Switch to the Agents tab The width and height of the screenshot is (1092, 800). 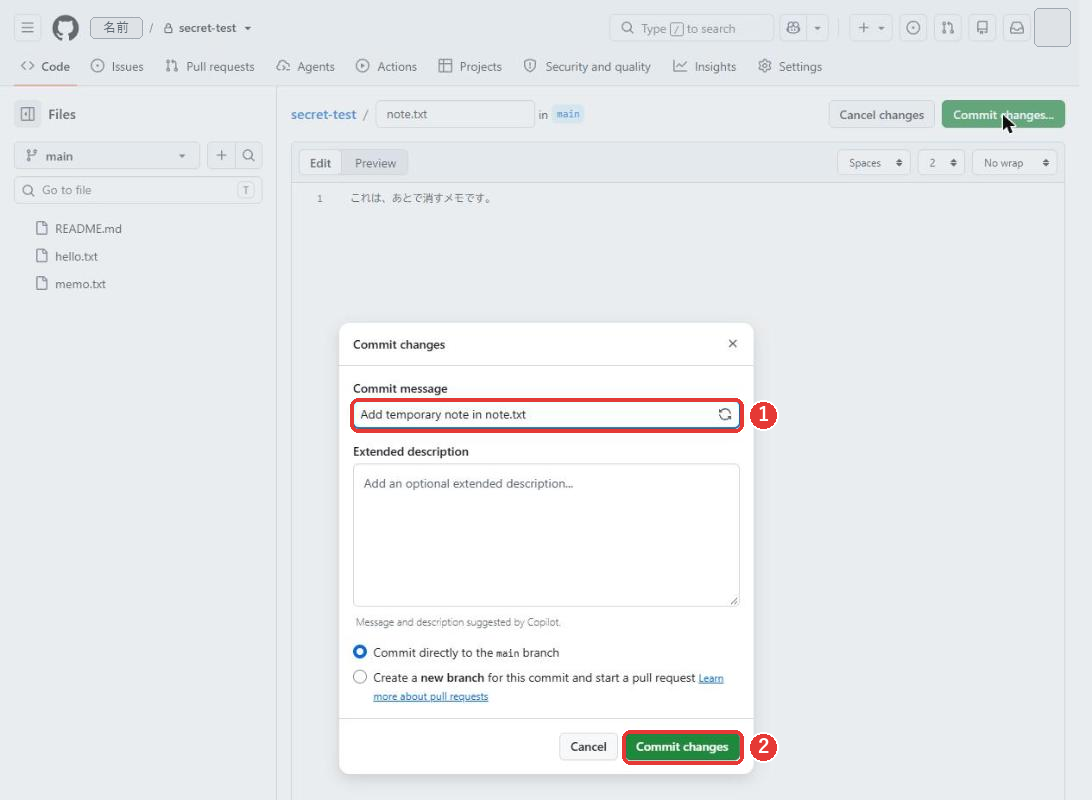306,66
